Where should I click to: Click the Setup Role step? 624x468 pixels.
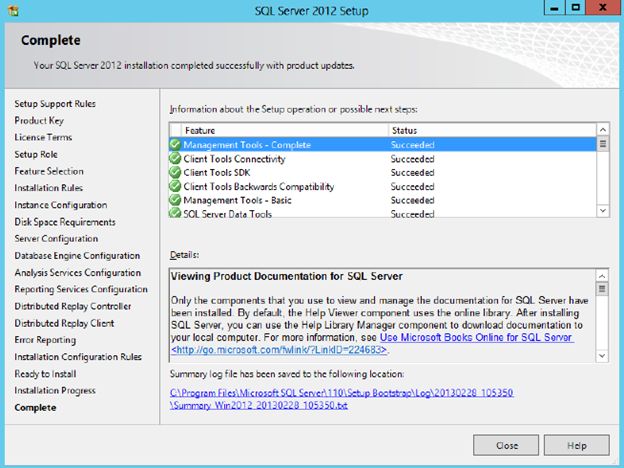pos(36,154)
